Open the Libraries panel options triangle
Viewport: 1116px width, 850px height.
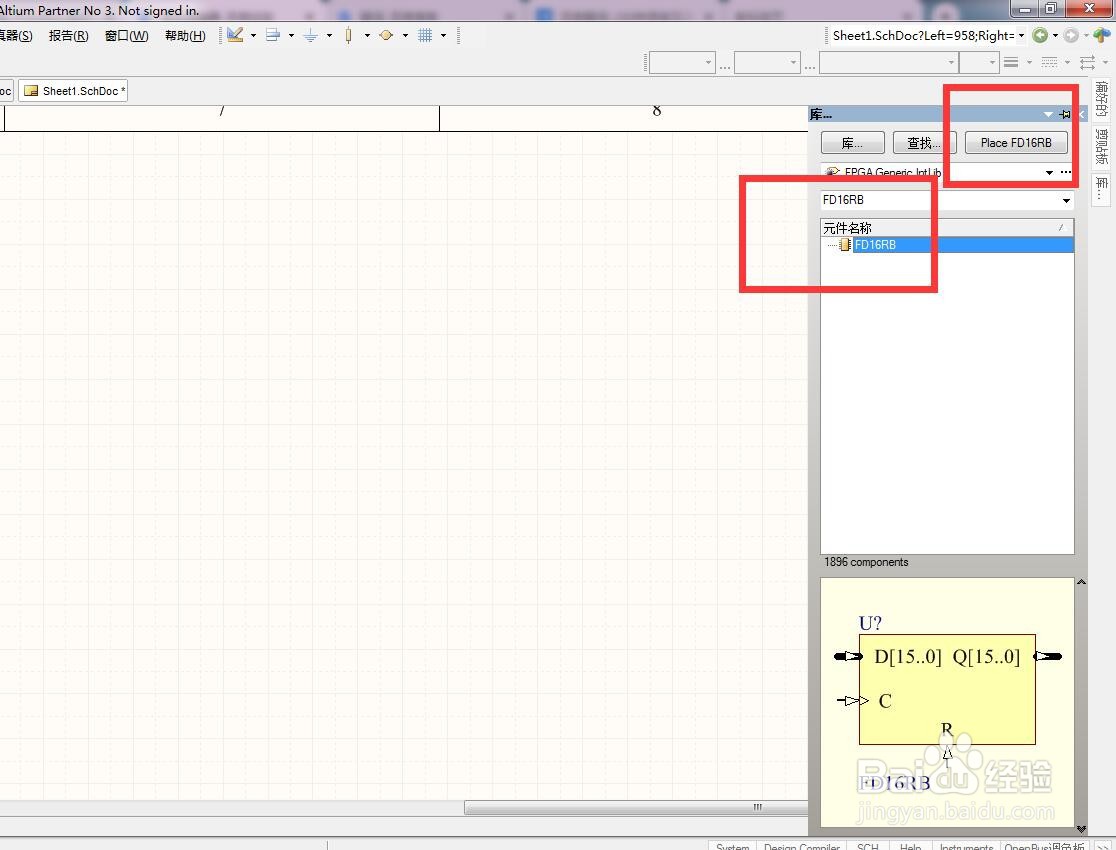point(1048,114)
